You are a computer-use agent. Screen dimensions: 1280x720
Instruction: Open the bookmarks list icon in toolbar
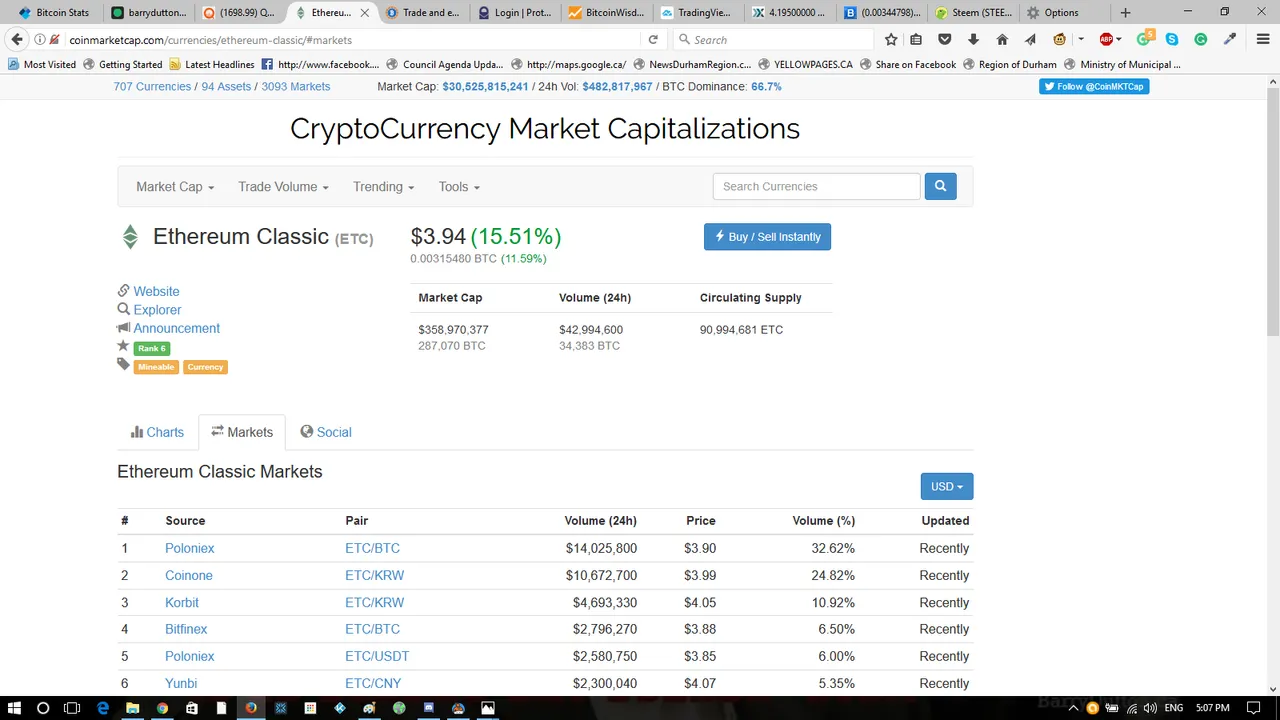coord(917,40)
